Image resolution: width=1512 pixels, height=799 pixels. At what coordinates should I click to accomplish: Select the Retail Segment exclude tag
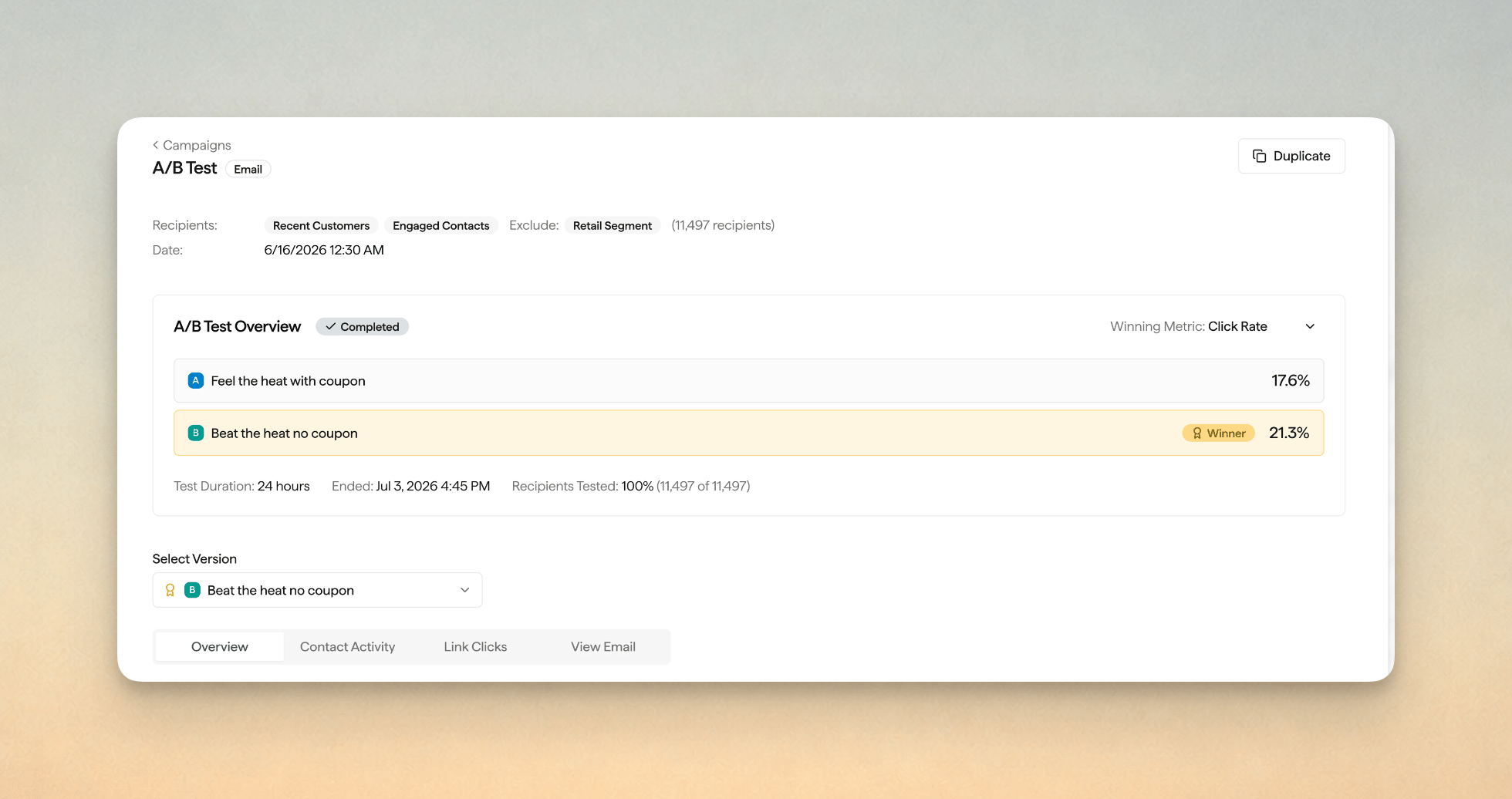click(613, 225)
